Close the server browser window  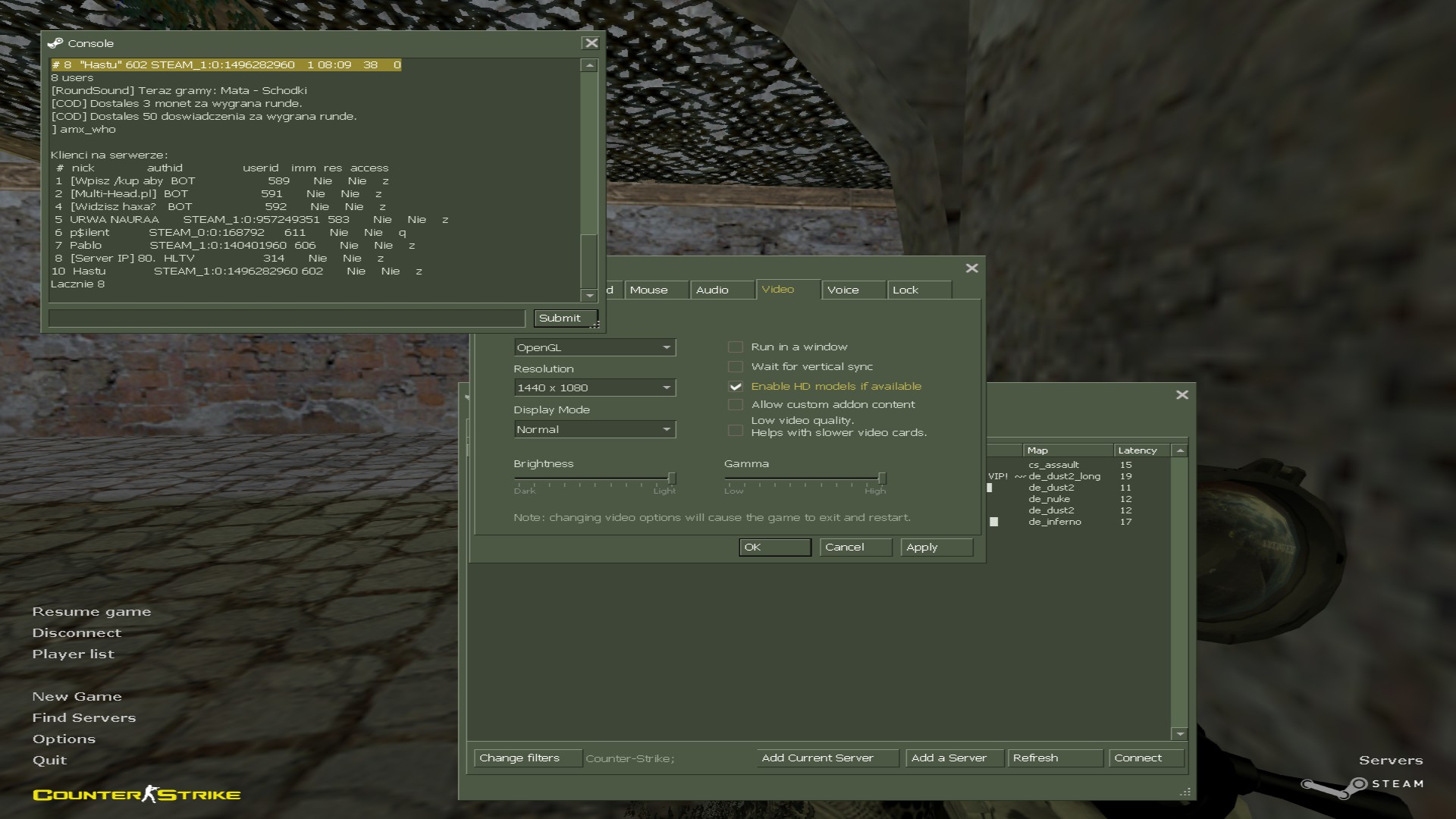(1181, 395)
